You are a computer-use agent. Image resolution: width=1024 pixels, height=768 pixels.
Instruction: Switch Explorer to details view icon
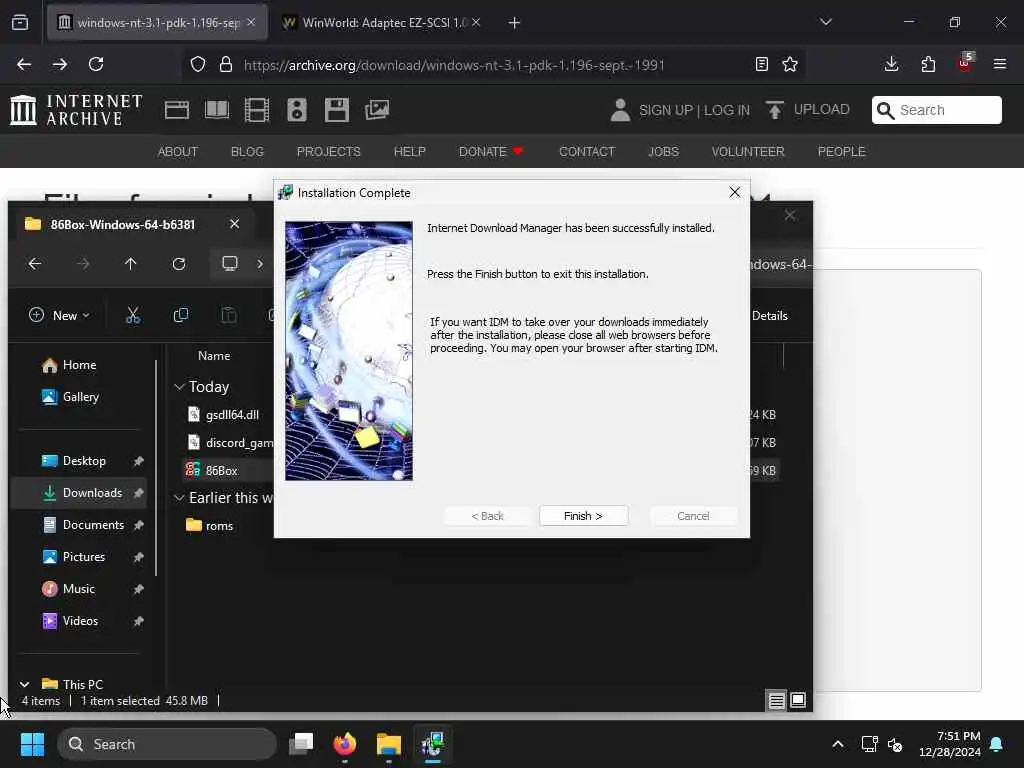(776, 701)
